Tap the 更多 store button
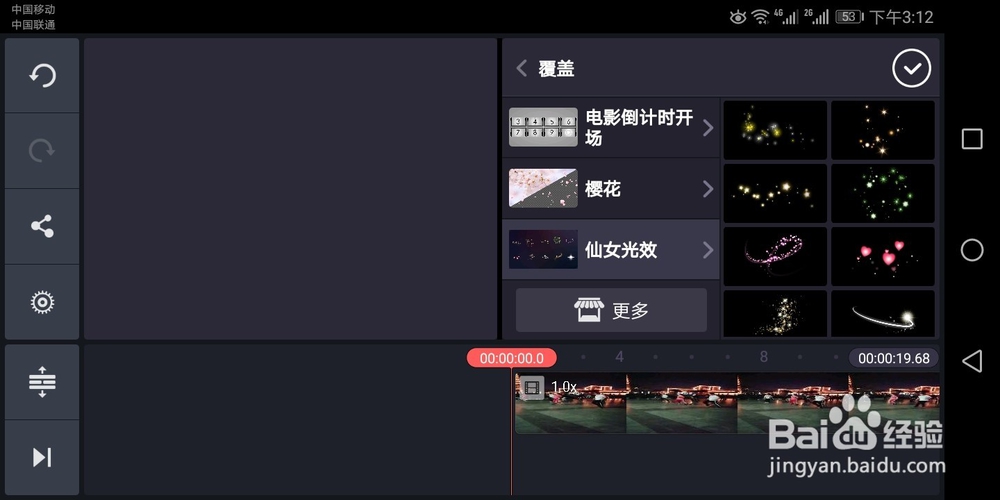1000x500 pixels. (x=611, y=310)
